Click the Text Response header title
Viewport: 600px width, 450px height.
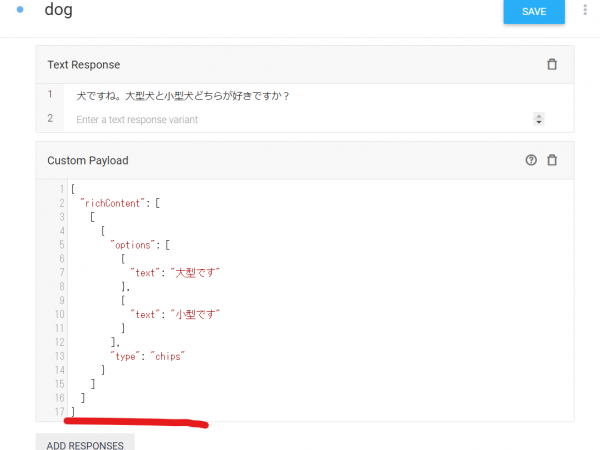pos(84,65)
